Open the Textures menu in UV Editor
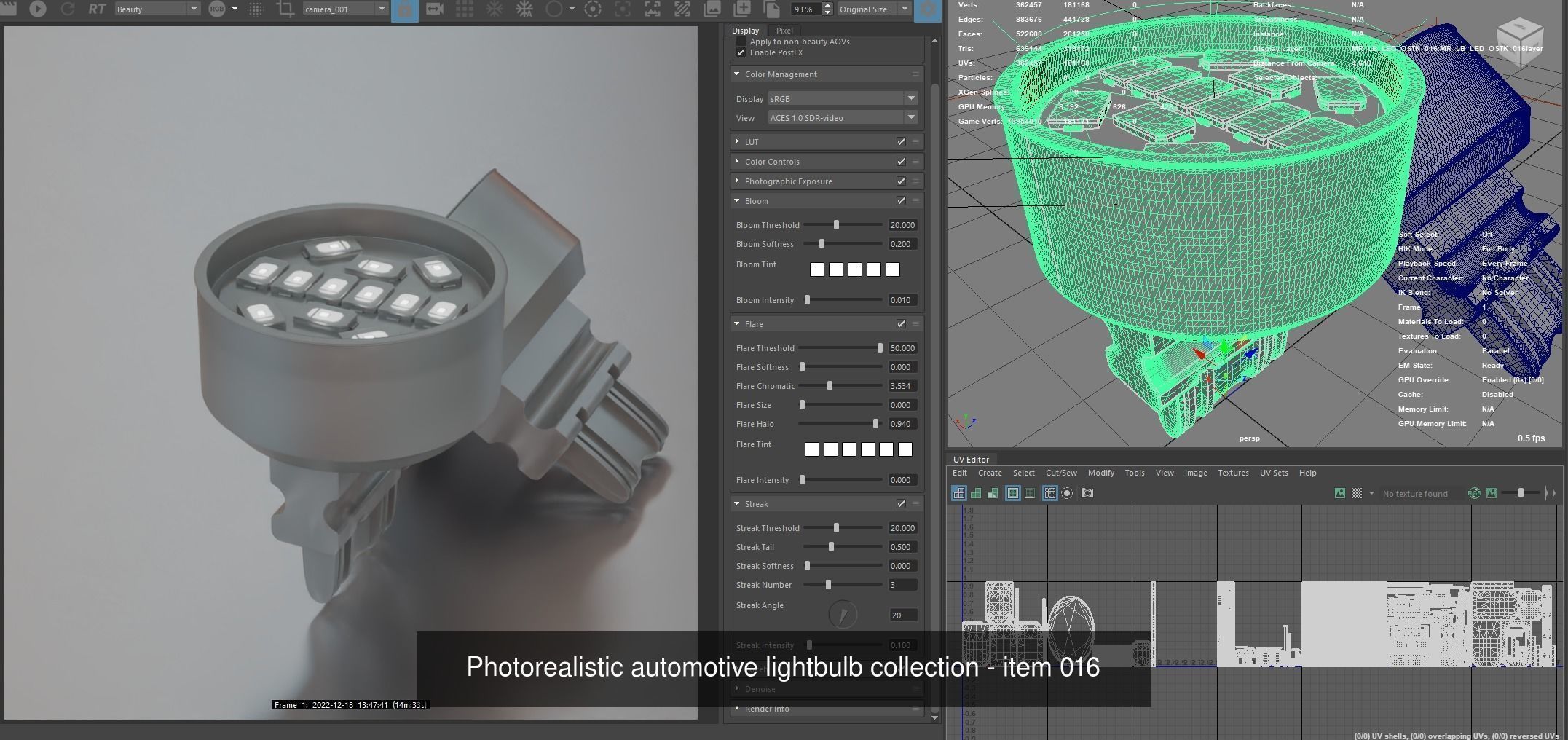 [1233, 473]
